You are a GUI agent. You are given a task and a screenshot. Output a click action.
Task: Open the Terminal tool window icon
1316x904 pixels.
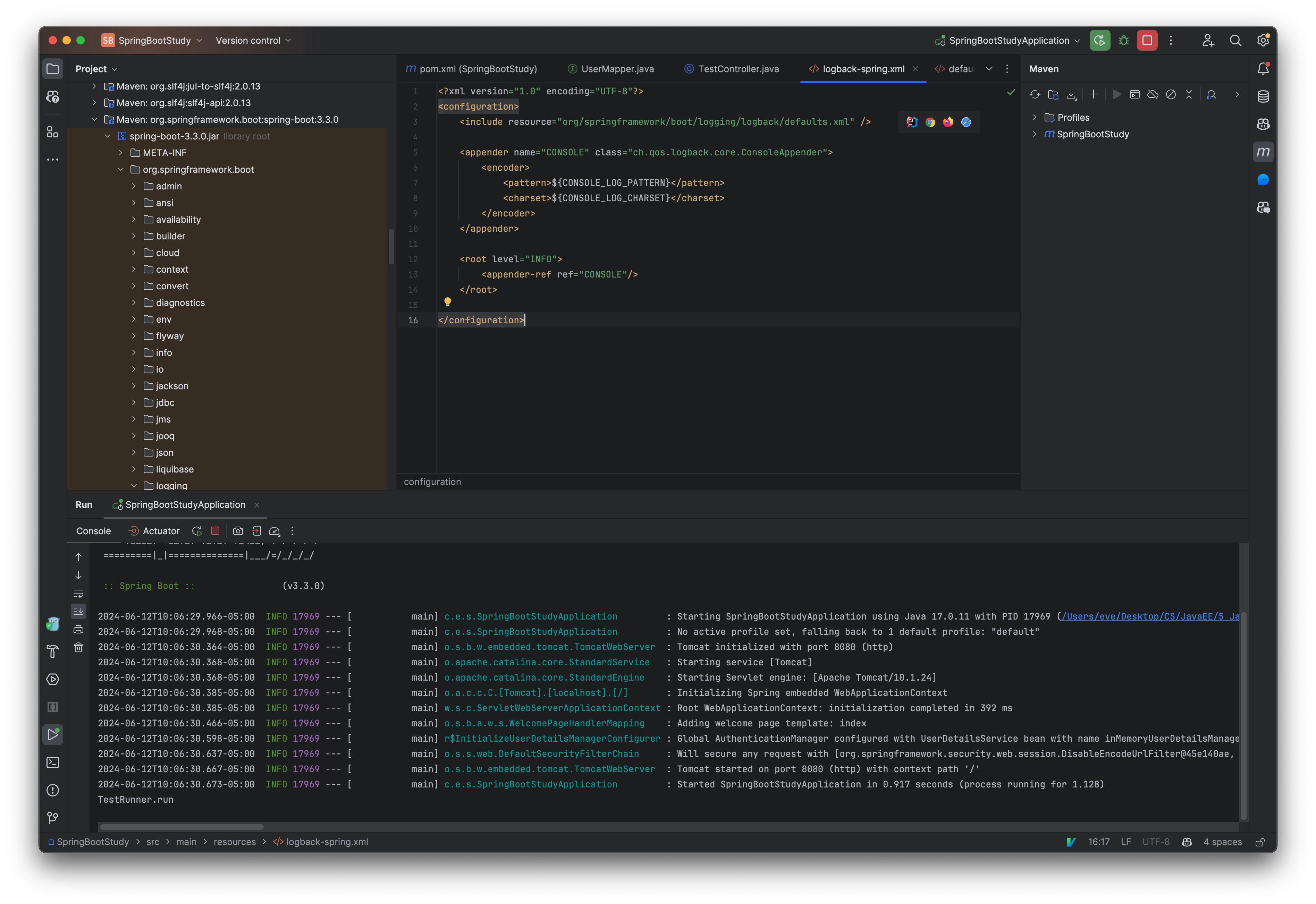[x=53, y=762]
